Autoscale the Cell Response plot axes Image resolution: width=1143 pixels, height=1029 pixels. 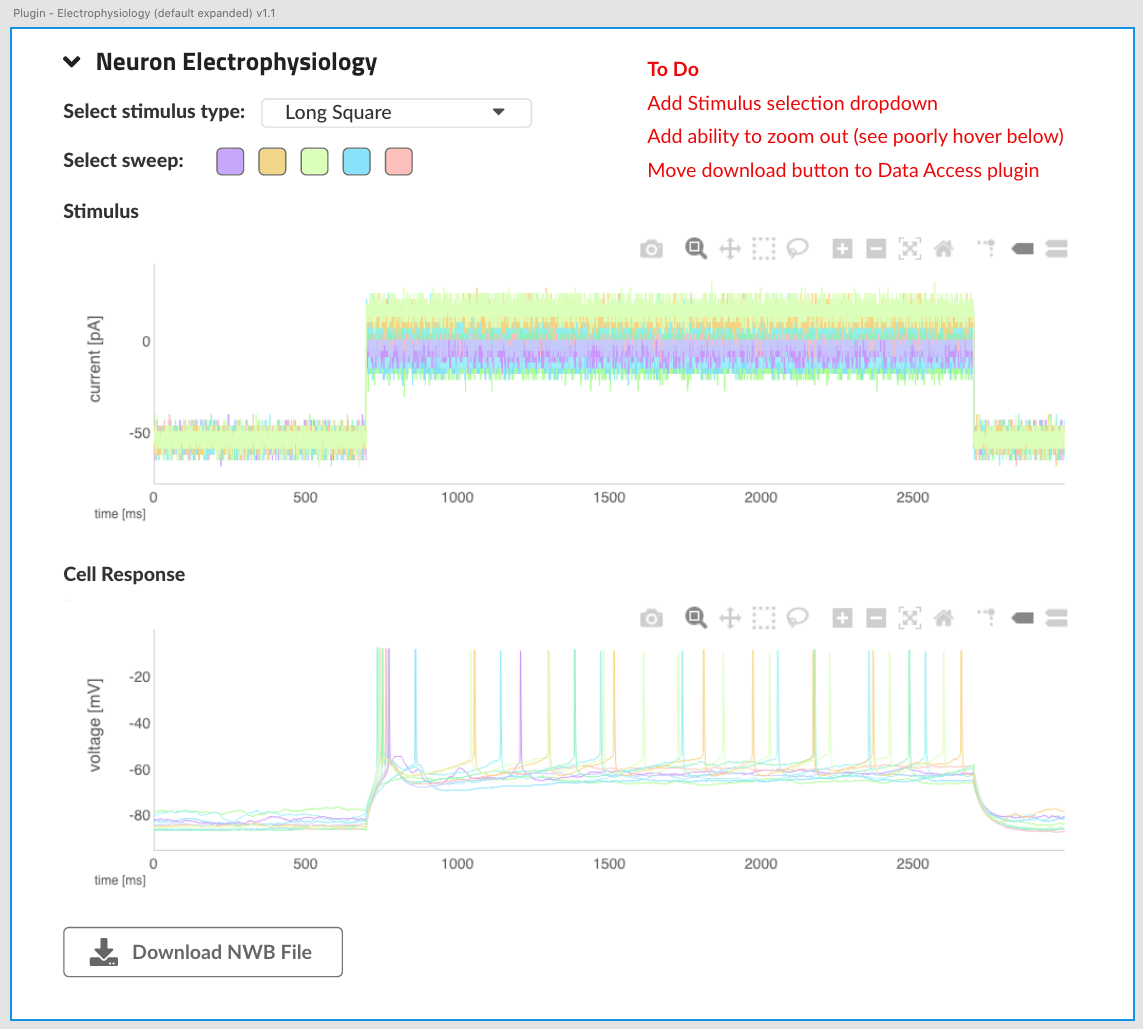coord(910,619)
